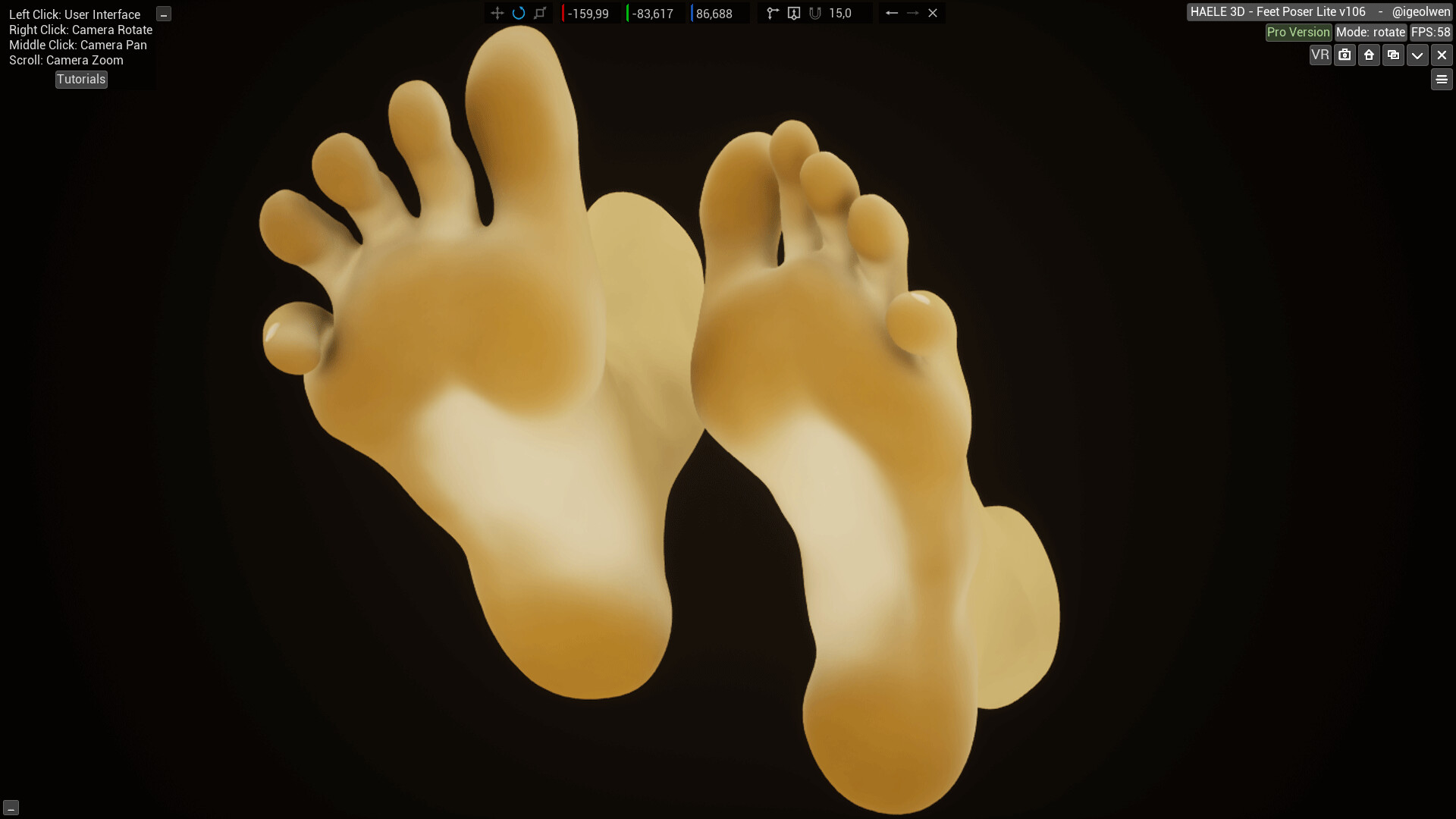Viewport: 1456px width, 819px height.
Task: Click the duplicate windows icon
Action: tap(1393, 55)
